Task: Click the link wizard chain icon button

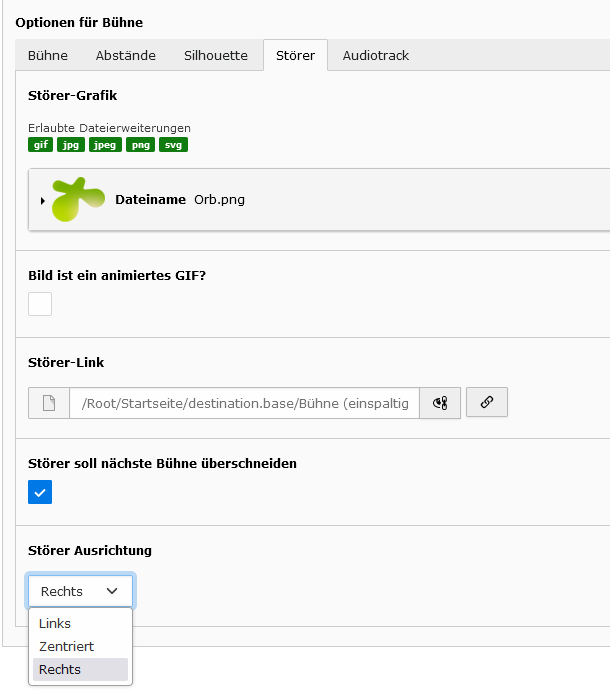Action: point(486,402)
